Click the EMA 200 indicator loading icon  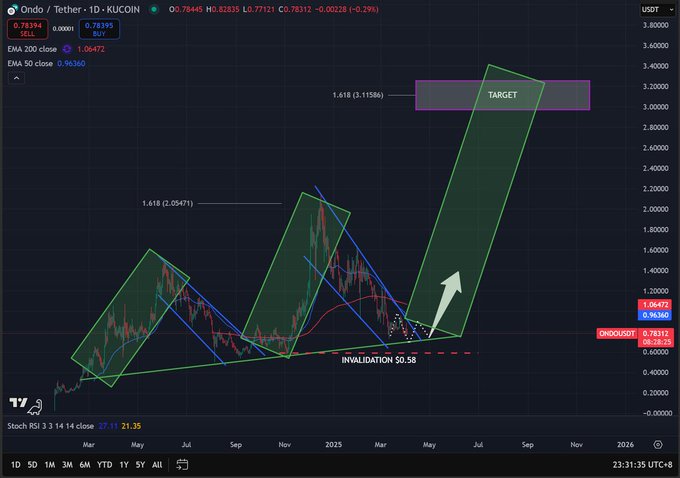(67, 49)
